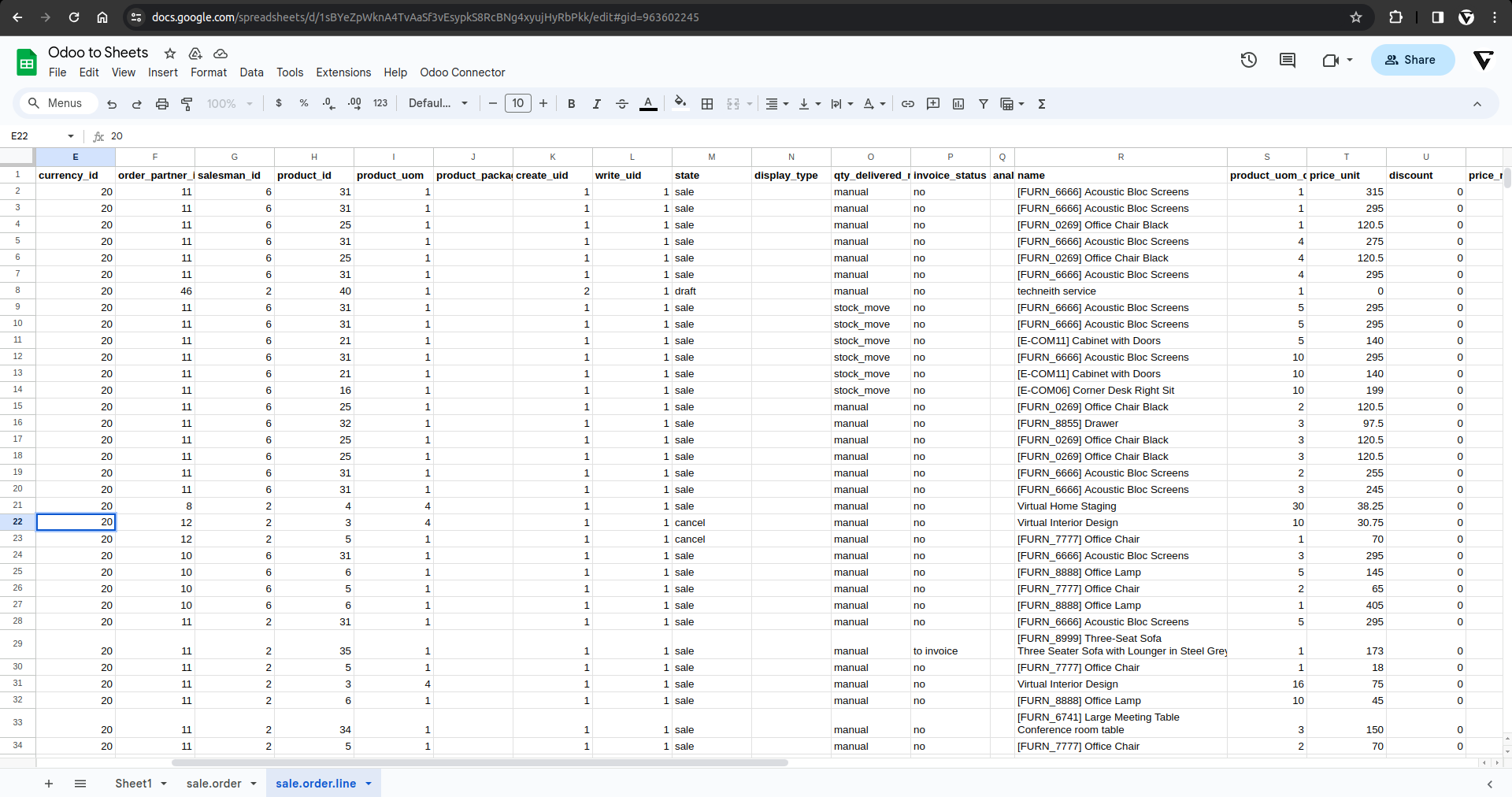Open the Odoo Connector menu
The width and height of the screenshot is (1512, 797).
point(462,72)
